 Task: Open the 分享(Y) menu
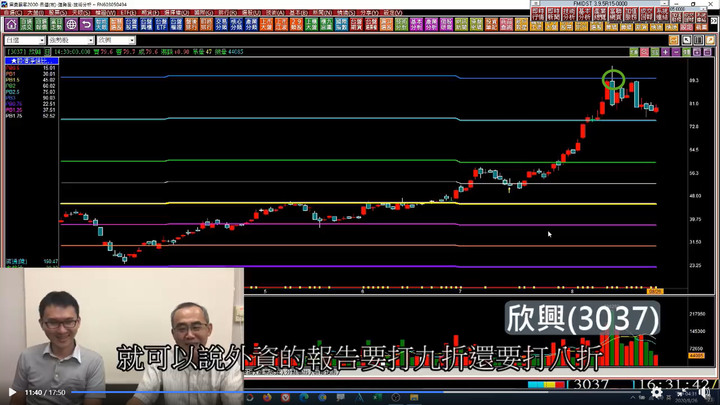point(369,13)
